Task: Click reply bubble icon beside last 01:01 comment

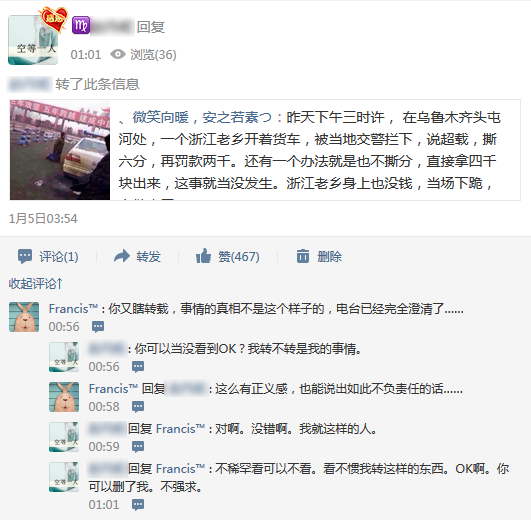Action: [x=138, y=505]
